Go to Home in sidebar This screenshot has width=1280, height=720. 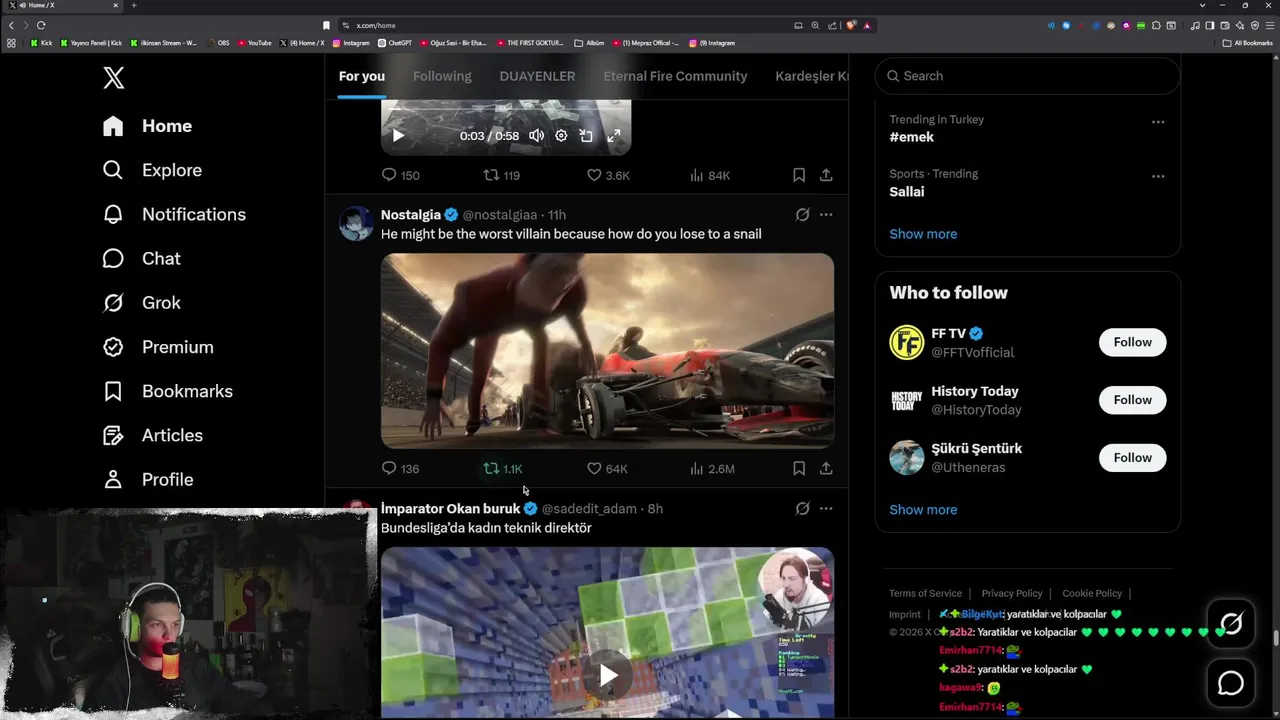click(x=147, y=126)
